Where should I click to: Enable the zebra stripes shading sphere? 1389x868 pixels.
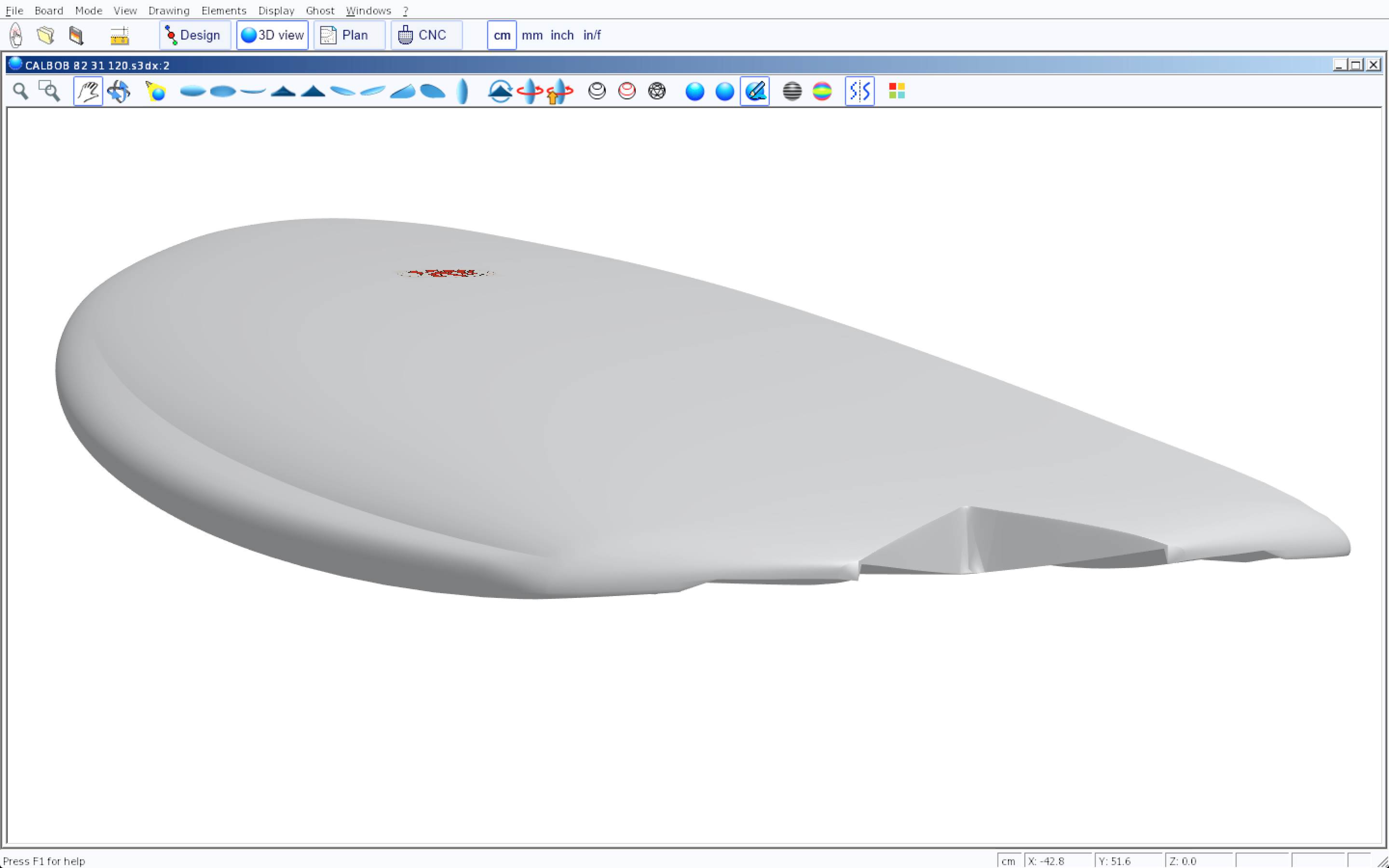click(792, 91)
